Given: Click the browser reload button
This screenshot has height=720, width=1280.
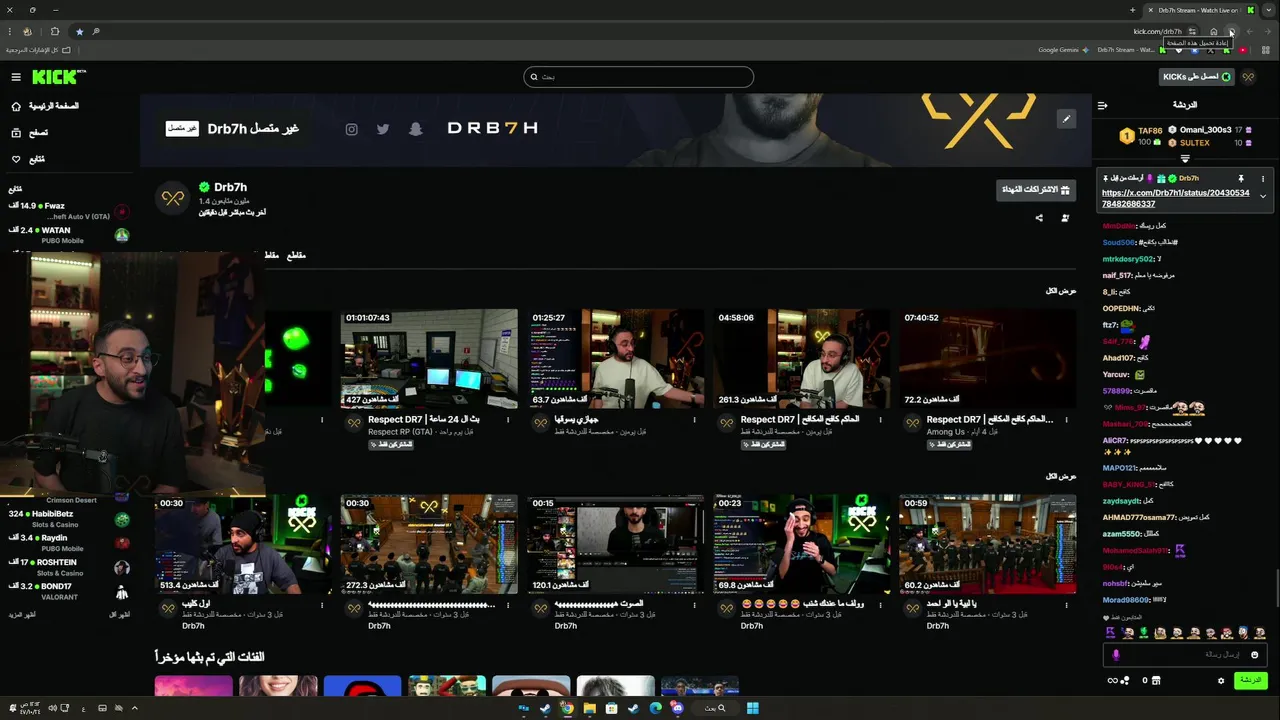Looking at the screenshot, I should pos(1231,31).
